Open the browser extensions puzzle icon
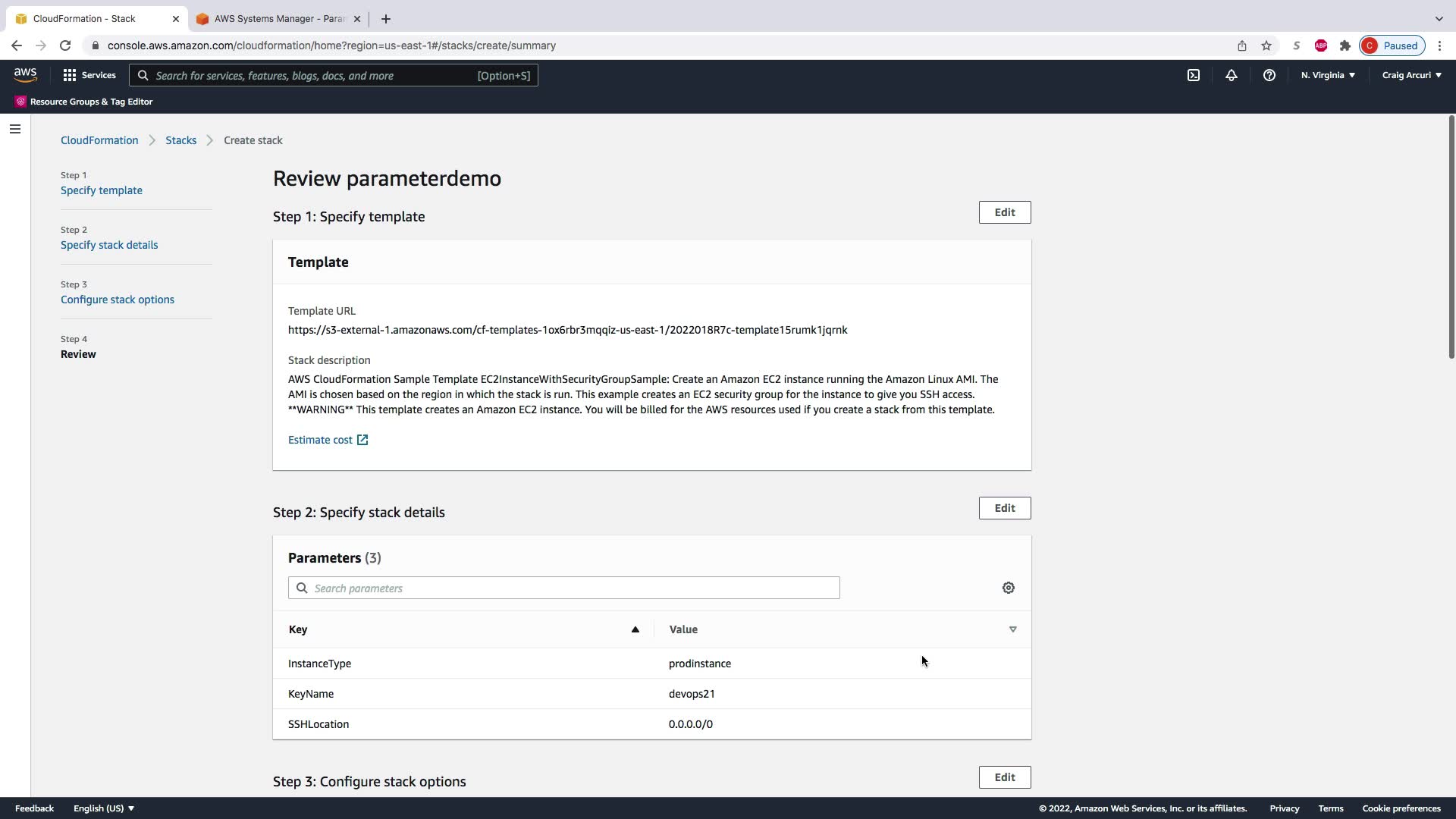The image size is (1456, 819). click(x=1345, y=45)
